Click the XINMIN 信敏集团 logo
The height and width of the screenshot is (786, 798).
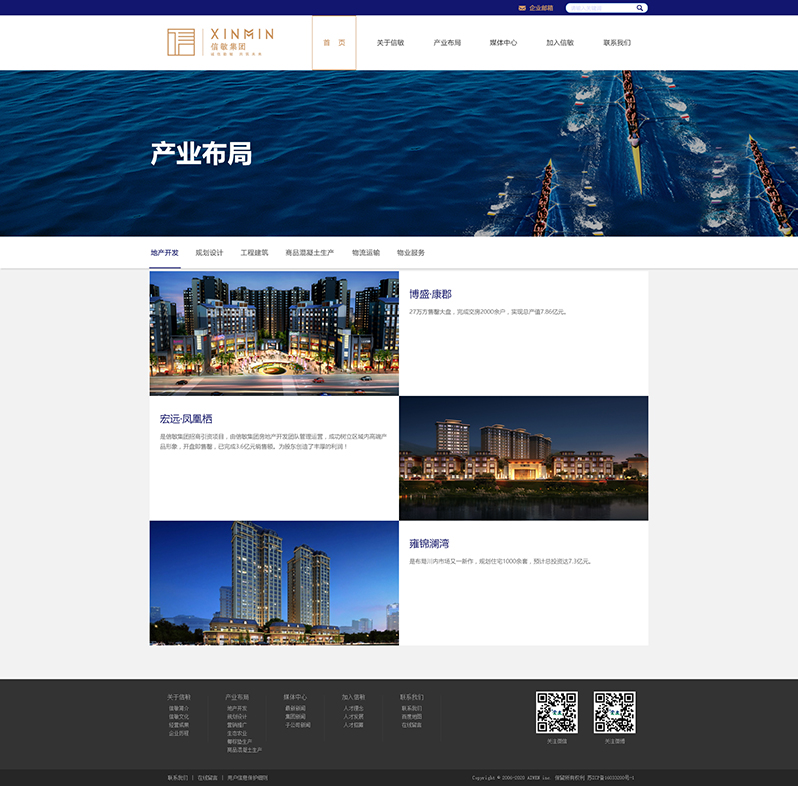220,42
